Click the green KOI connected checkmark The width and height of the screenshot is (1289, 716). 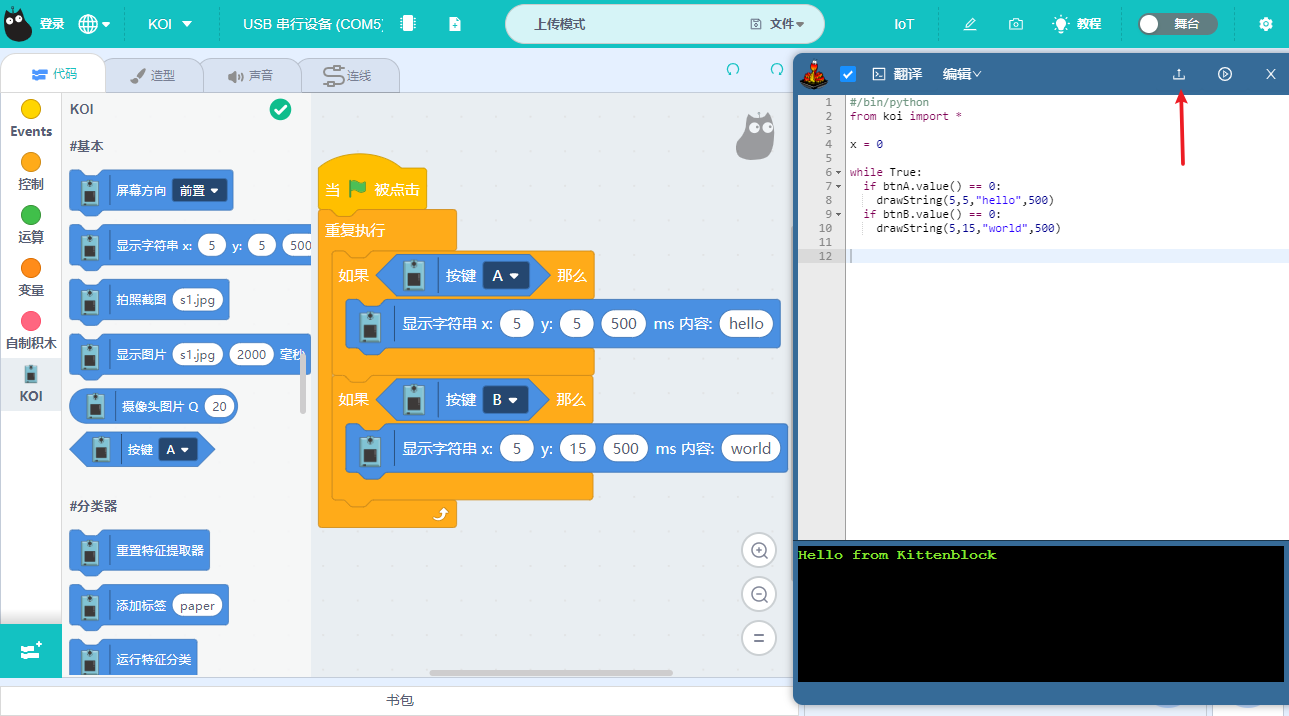pos(280,110)
